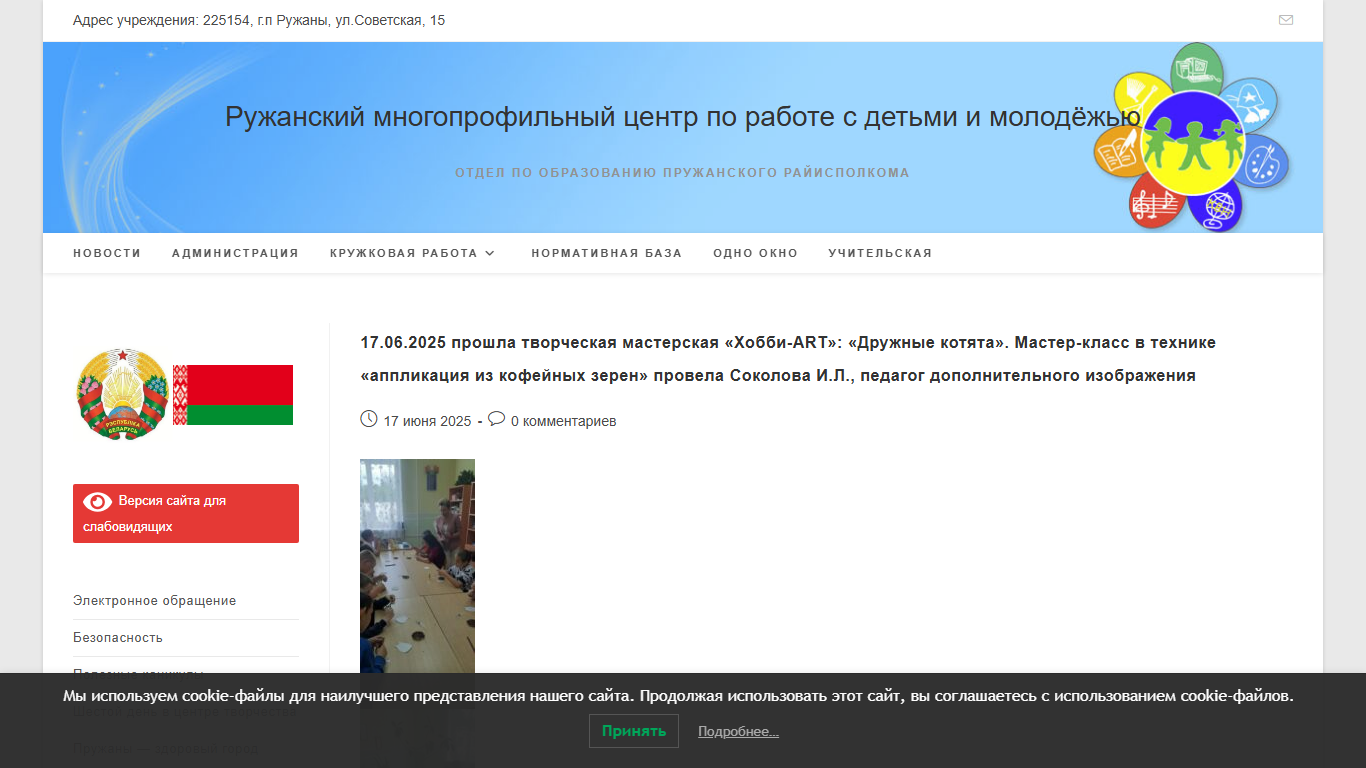Click the Belarus coat of arms image
Viewport: 1366px width, 768px height.
(122, 394)
